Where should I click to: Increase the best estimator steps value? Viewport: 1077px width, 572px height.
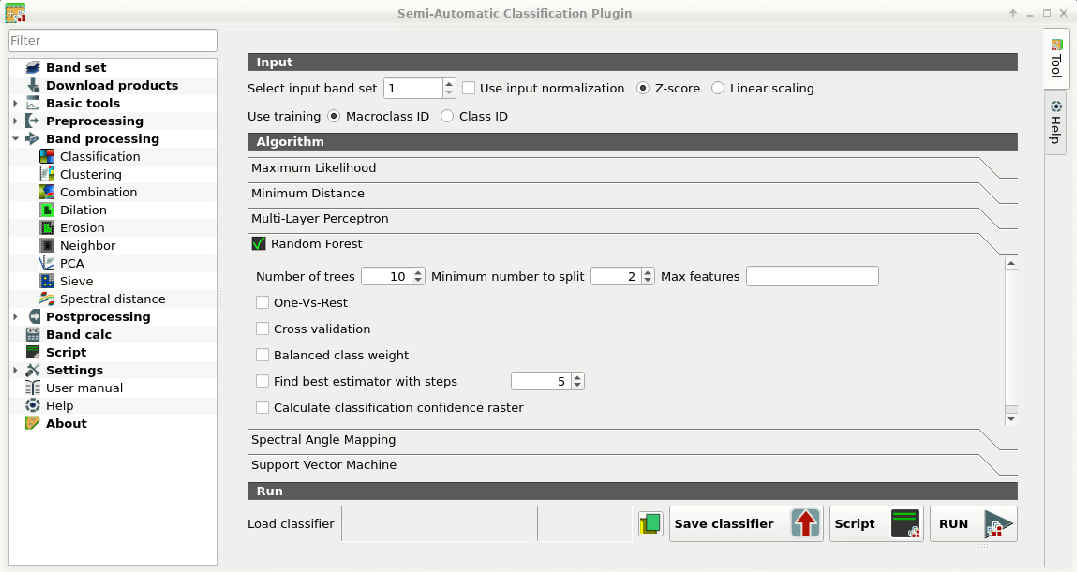click(x=578, y=378)
